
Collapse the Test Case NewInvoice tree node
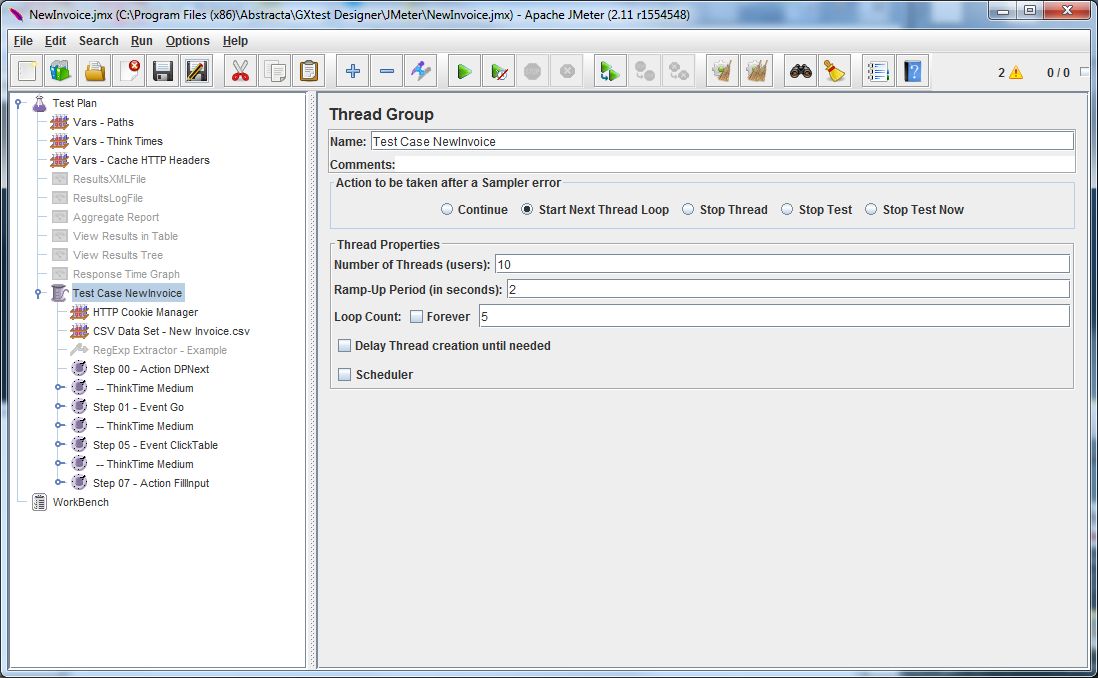coord(38,294)
